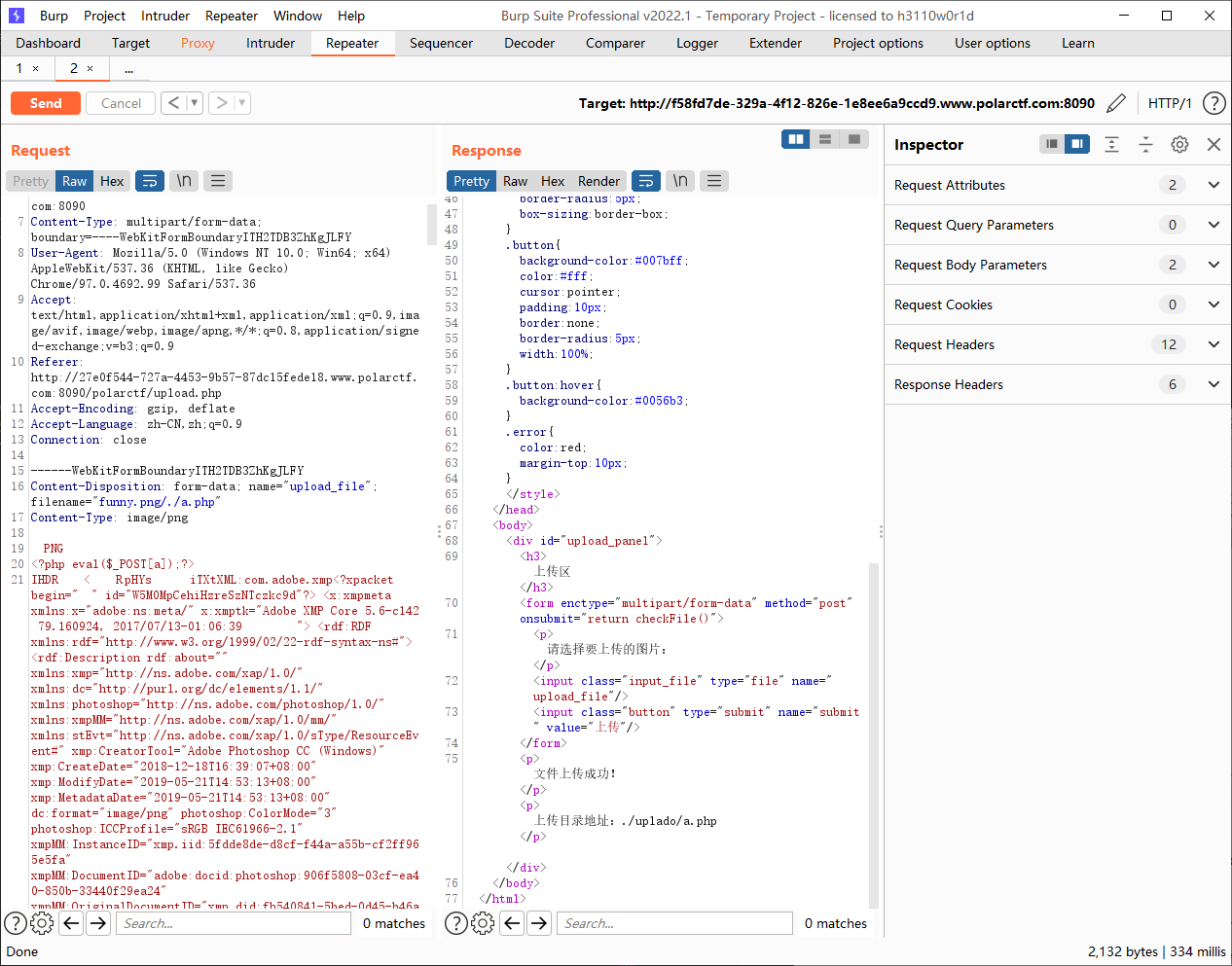Dock Inspector layout right icon
The image size is (1232, 966).
coord(1077,144)
